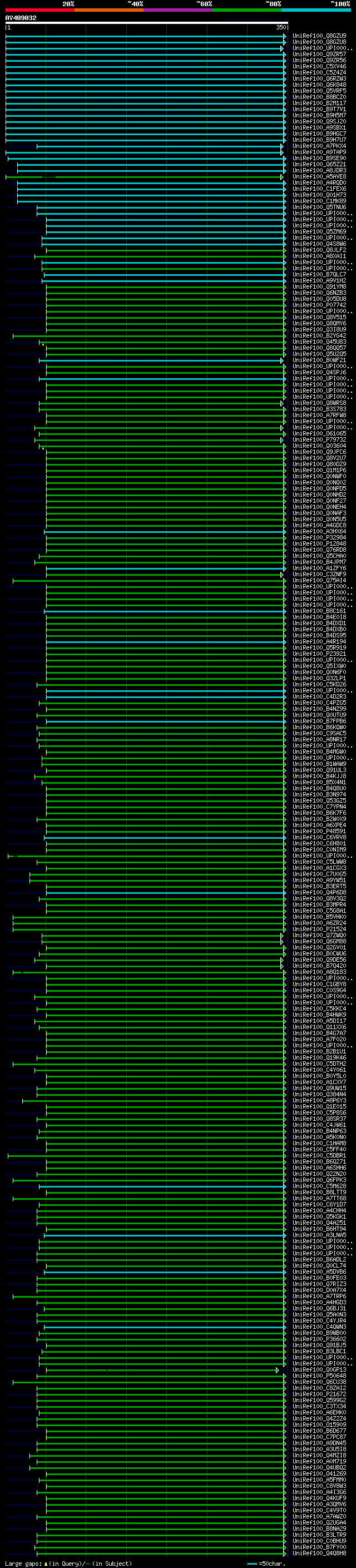Click the UniRef100_Q6RZW3 label
356x1568 pixels.
pos(319,78)
